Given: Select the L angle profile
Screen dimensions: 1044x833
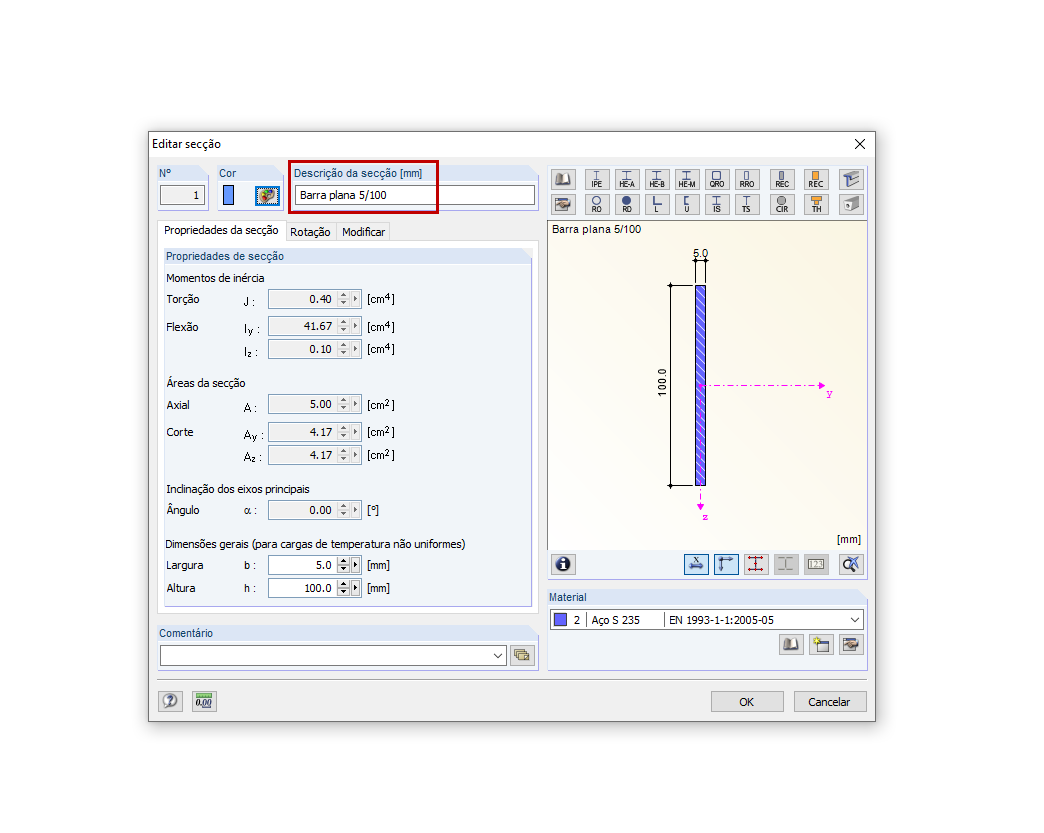Looking at the screenshot, I should pyautogui.click(x=656, y=204).
